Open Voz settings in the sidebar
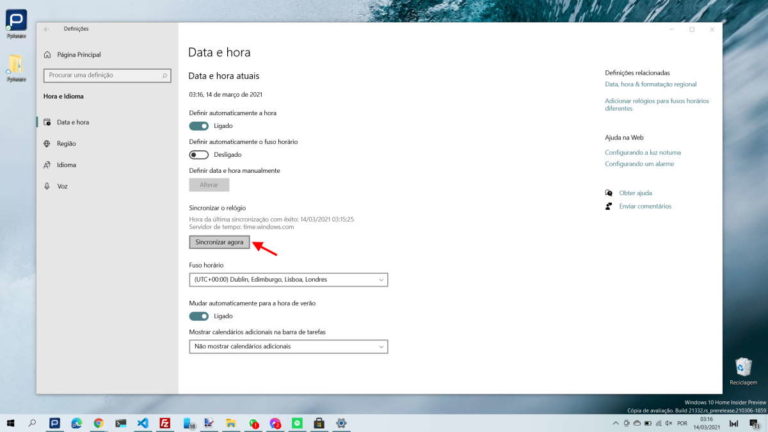 (62, 186)
